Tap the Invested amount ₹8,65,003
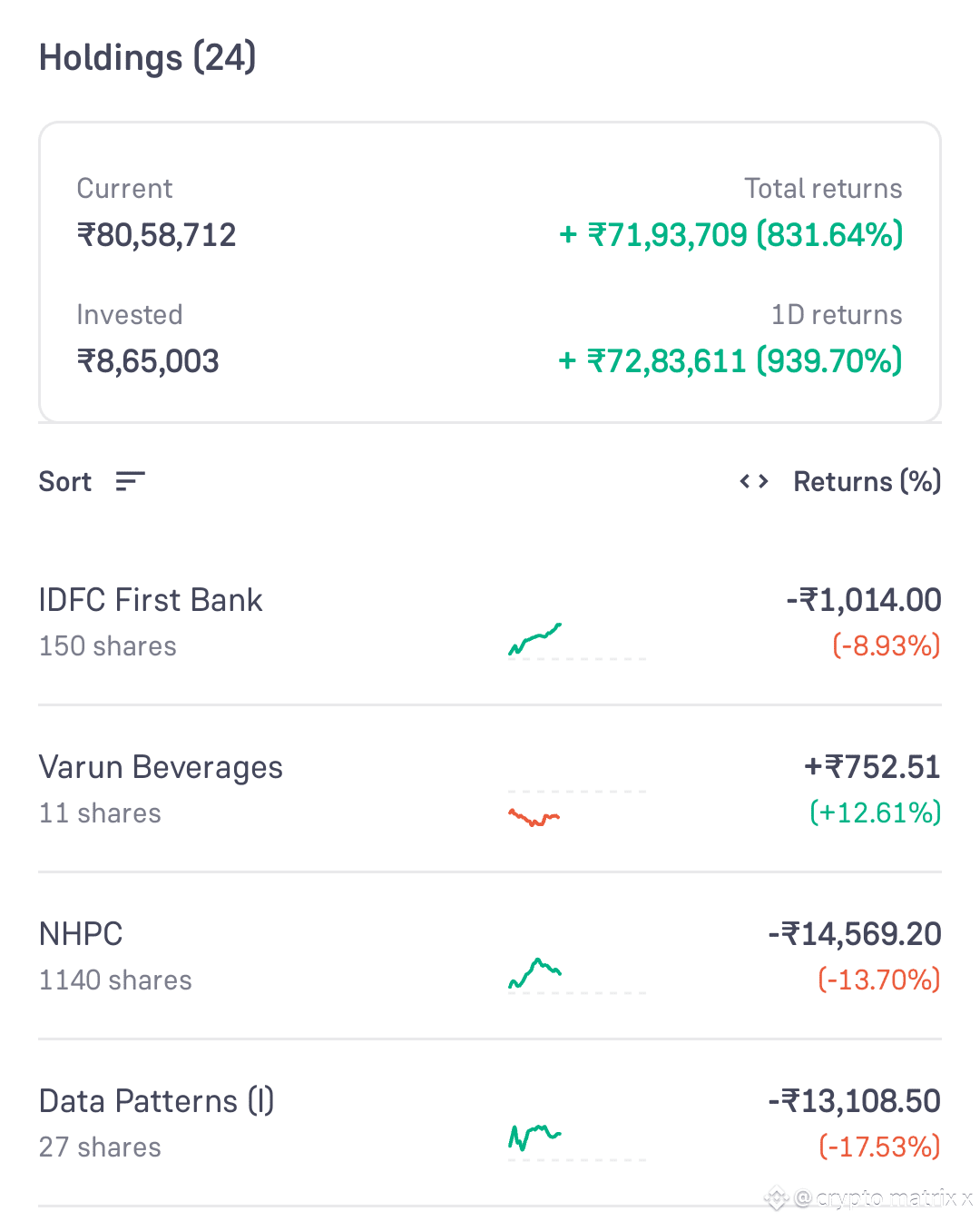Screen dimensions: 980x1221 coord(148,361)
